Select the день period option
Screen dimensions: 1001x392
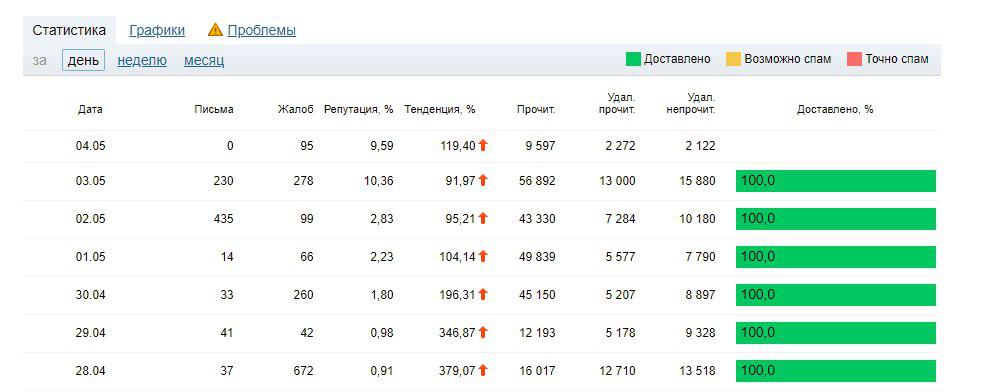pyautogui.click(x=83, y=61)
